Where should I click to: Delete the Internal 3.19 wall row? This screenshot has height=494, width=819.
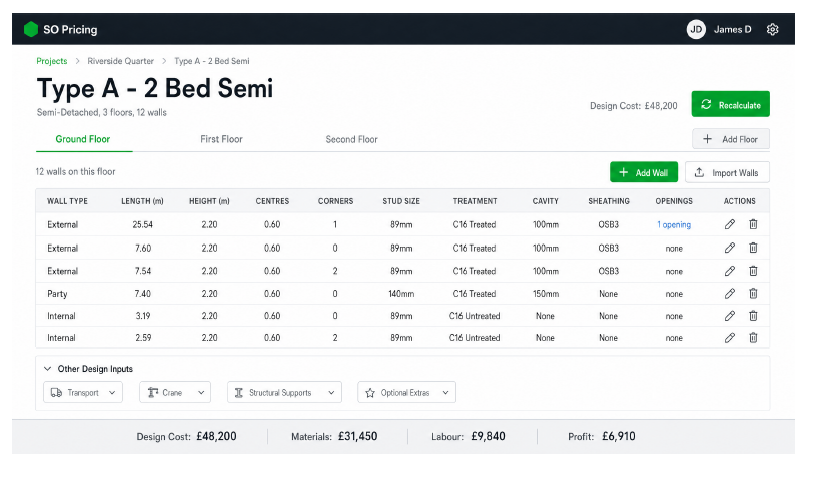point(753,316)
